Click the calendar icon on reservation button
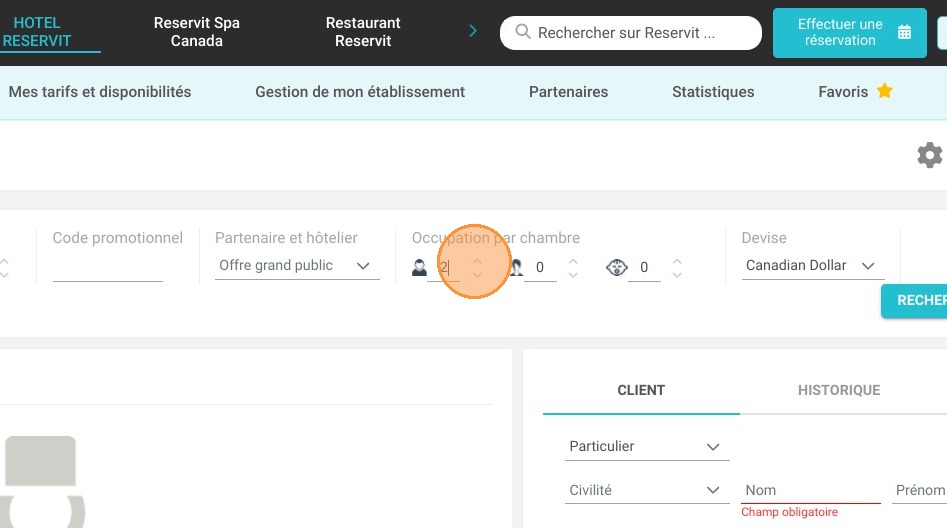This screenshot has height=528, width=947. (x=904, y=32)
